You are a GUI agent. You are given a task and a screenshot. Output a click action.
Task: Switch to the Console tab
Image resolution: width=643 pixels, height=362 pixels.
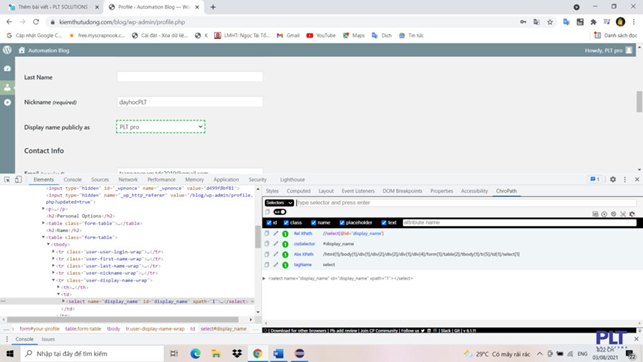73,180
